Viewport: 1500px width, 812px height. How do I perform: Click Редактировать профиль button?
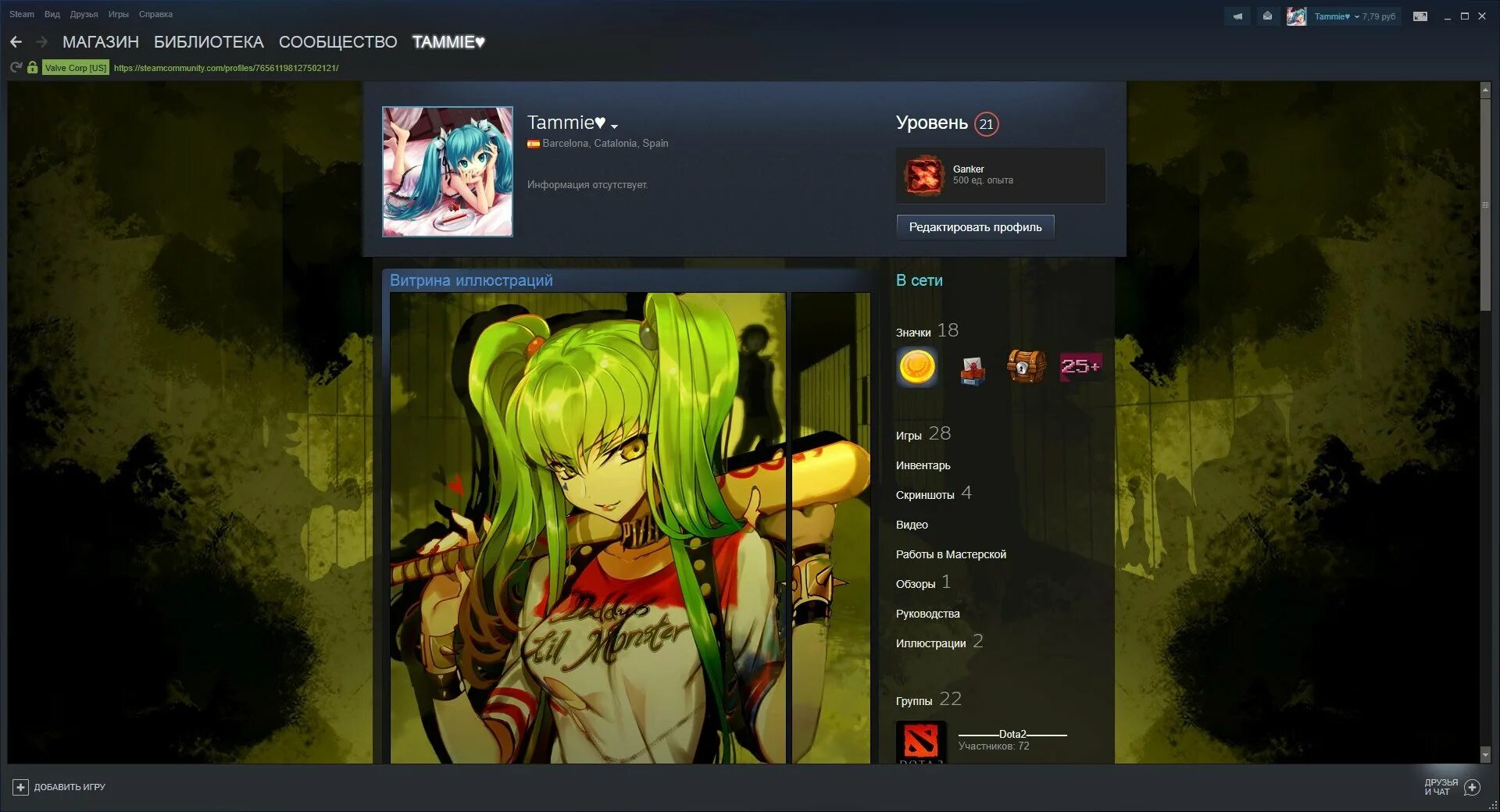click(975, 227)
